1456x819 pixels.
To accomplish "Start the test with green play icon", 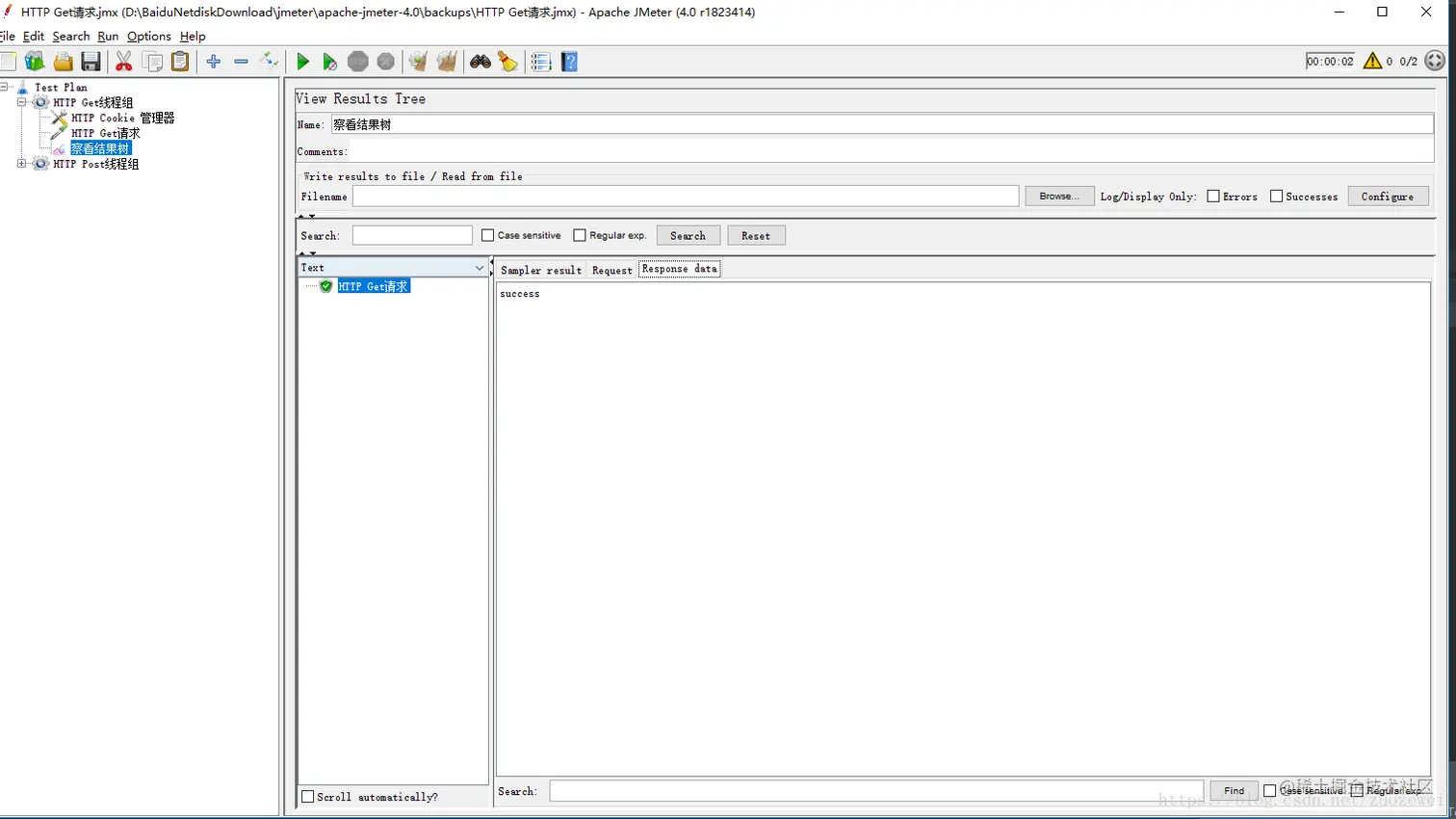I will (x=302, y=62).
